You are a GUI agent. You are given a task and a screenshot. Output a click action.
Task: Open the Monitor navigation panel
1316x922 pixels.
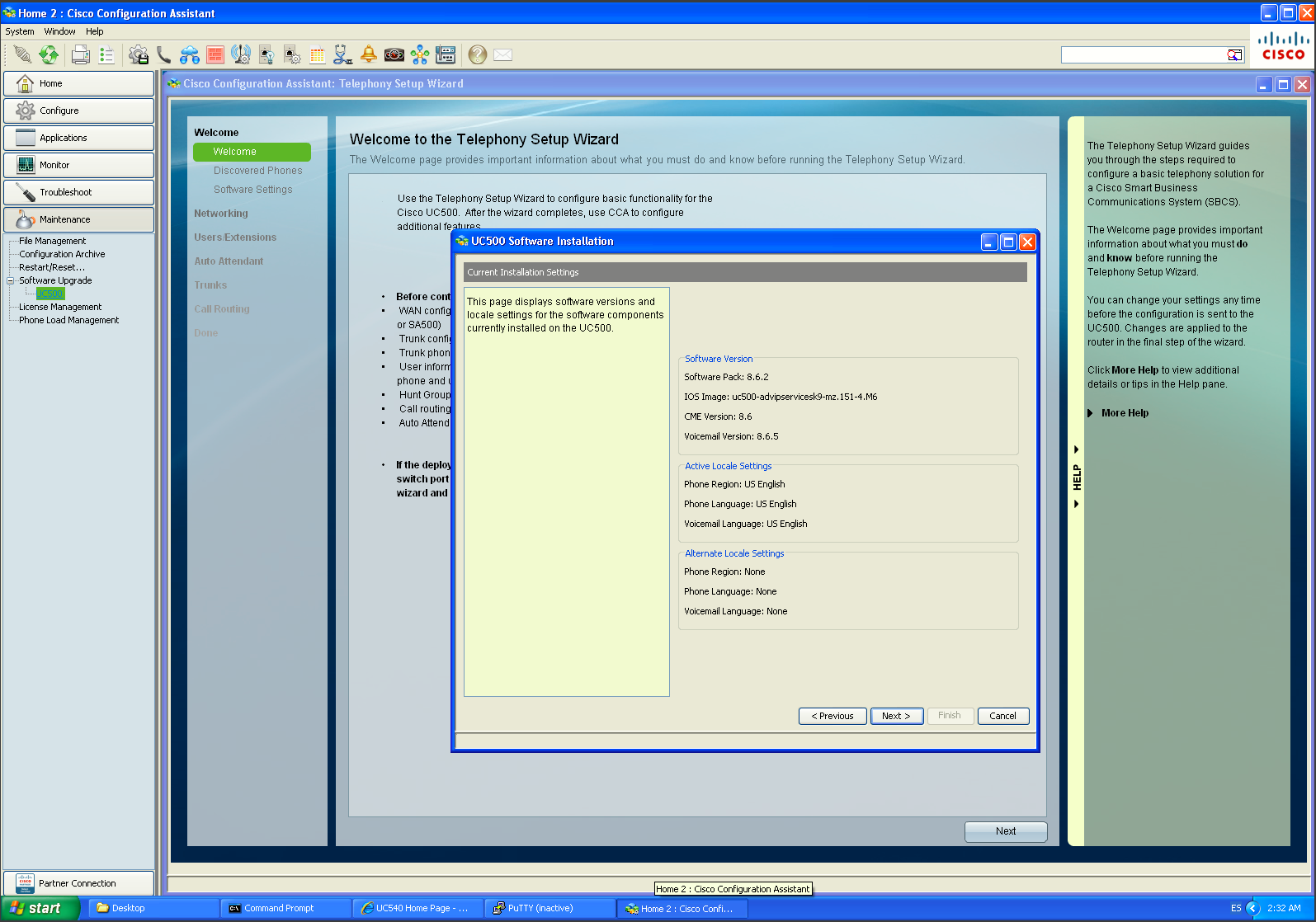(x=78, y=165)
